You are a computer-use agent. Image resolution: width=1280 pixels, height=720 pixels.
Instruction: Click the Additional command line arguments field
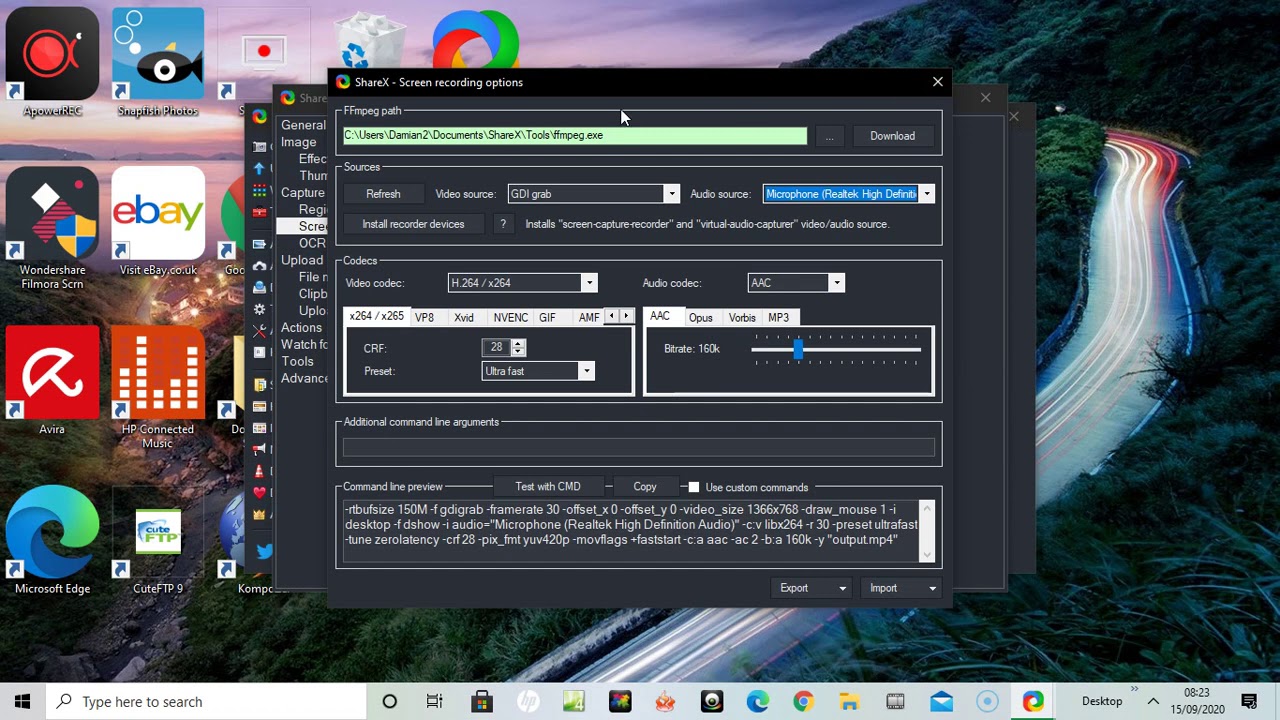point(638,448)
